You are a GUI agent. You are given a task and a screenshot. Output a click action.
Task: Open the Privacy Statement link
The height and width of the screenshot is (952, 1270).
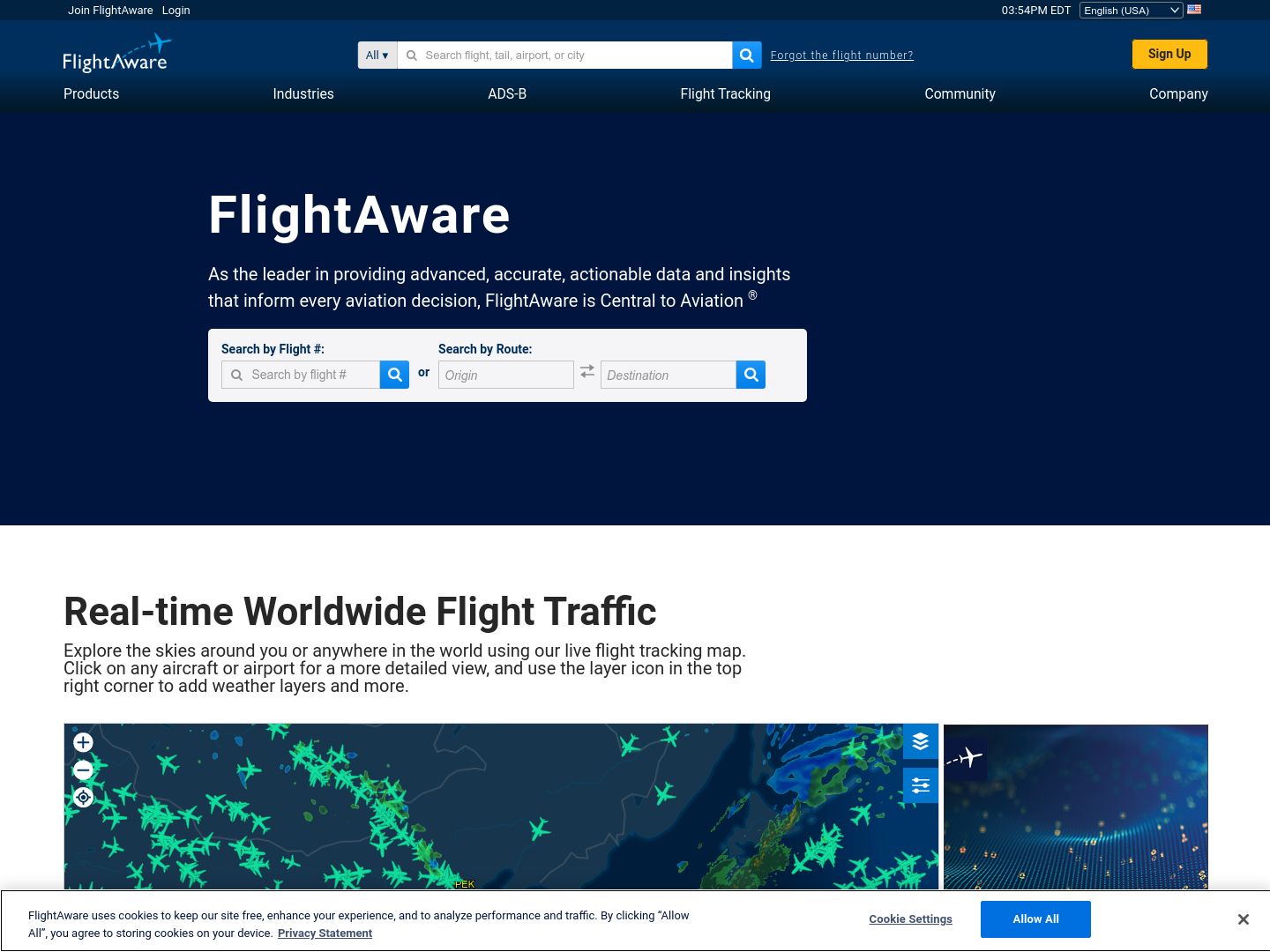pos(325,933)
